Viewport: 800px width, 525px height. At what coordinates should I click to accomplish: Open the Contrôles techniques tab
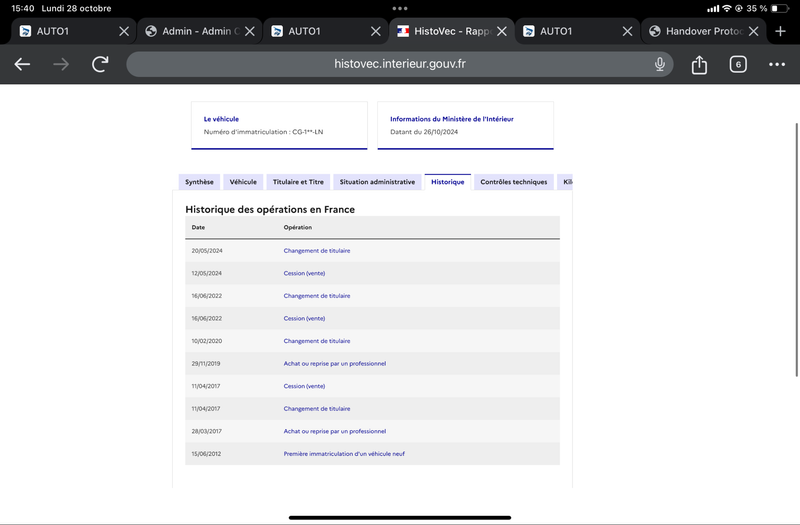513,182
